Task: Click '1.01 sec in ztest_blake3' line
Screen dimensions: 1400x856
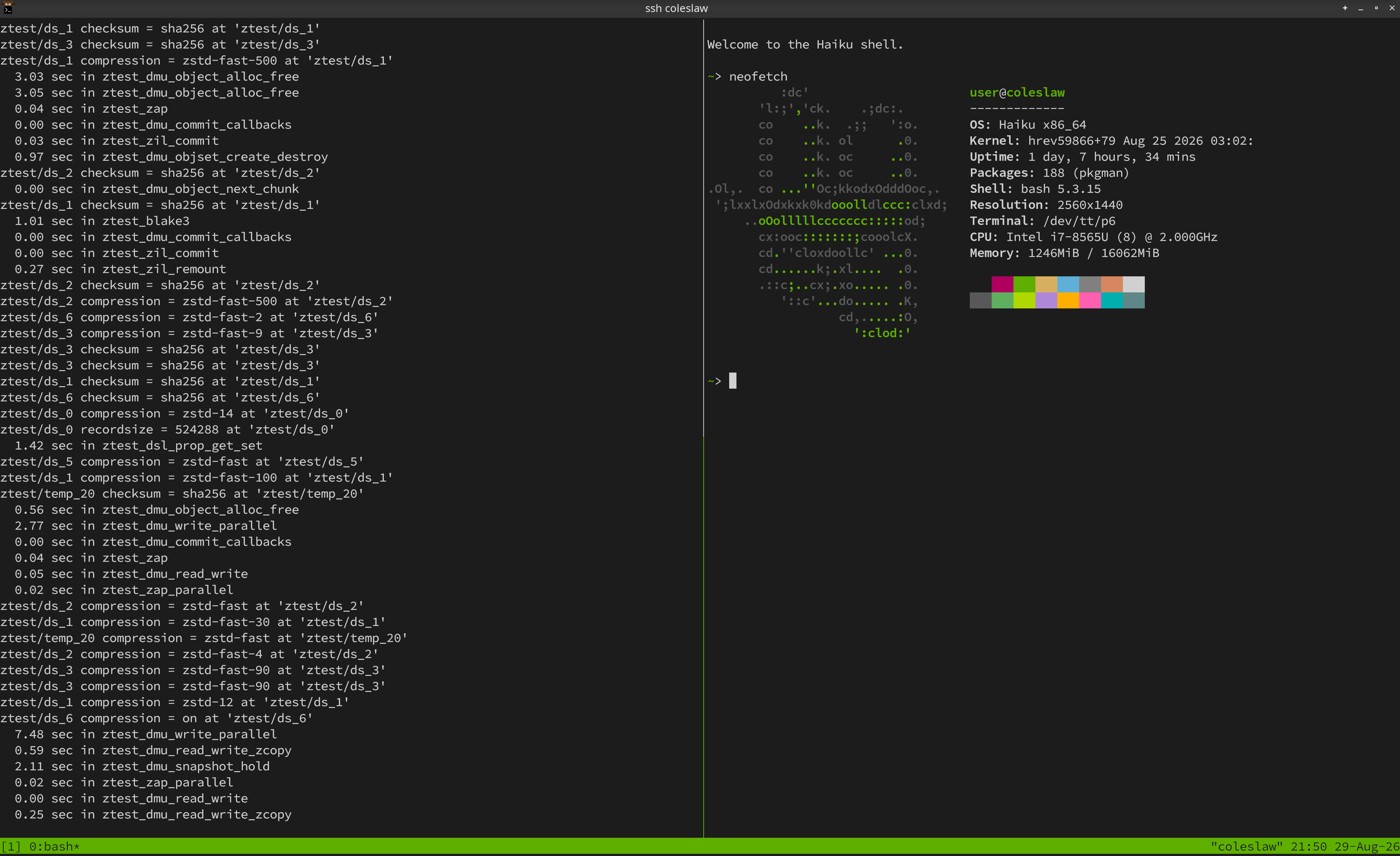Action: (102, 220)
